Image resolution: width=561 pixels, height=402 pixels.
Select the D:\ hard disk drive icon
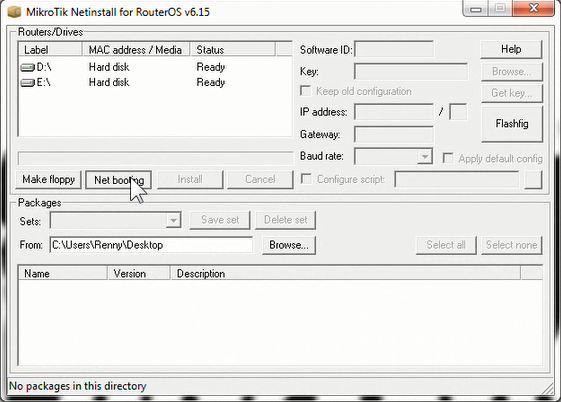coord(28,67)
